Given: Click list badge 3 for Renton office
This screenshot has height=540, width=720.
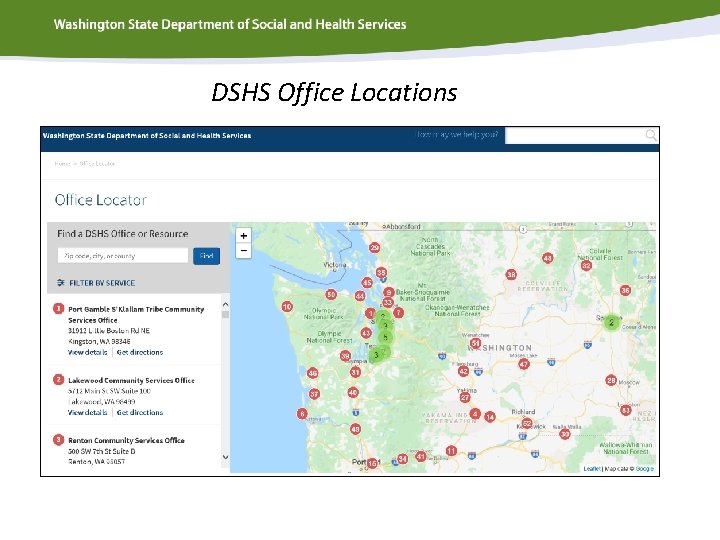Looking at the screenshot, I should [x=58, y=439].
